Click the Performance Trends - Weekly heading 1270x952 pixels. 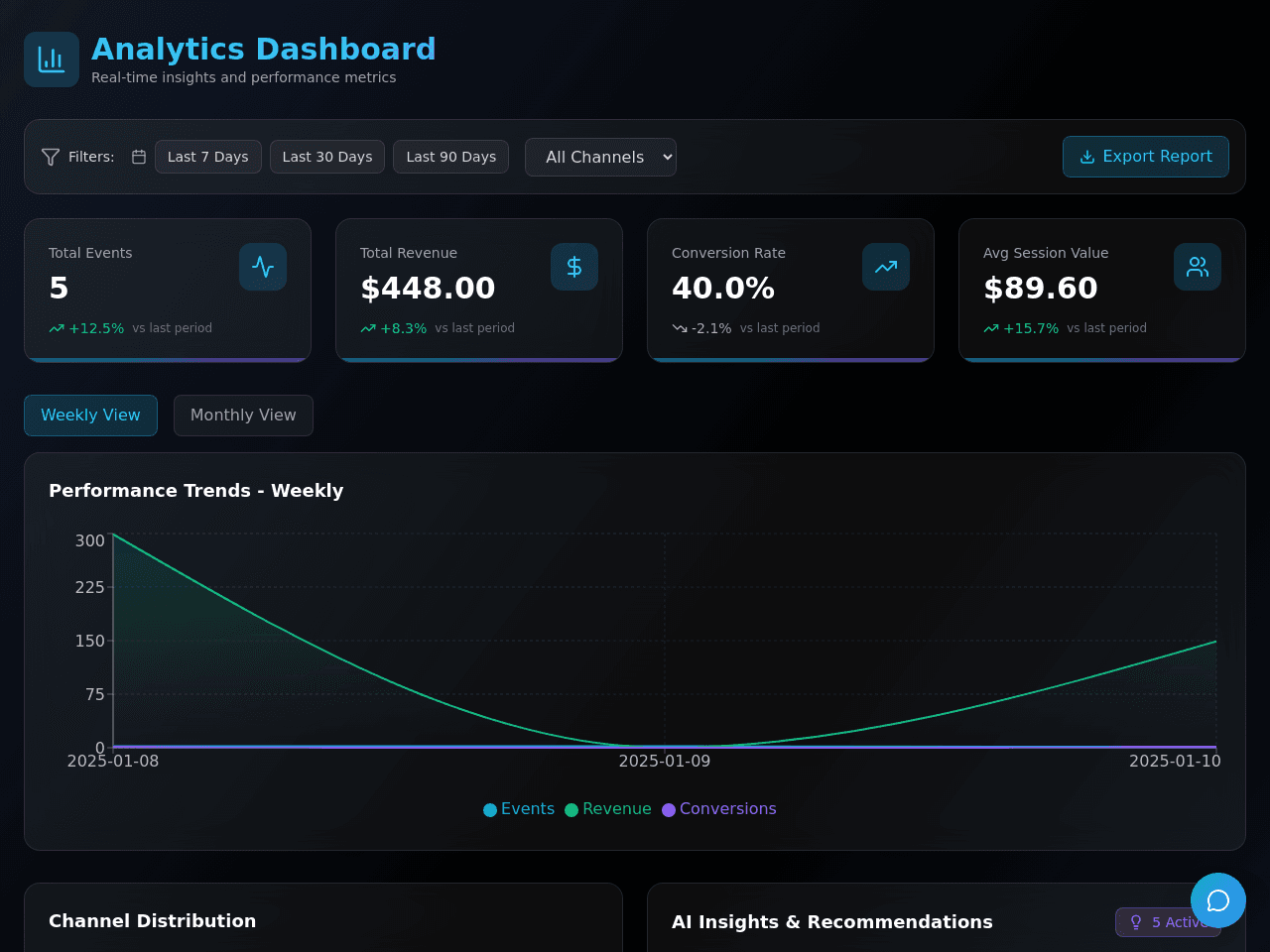[x=196, y=491]
